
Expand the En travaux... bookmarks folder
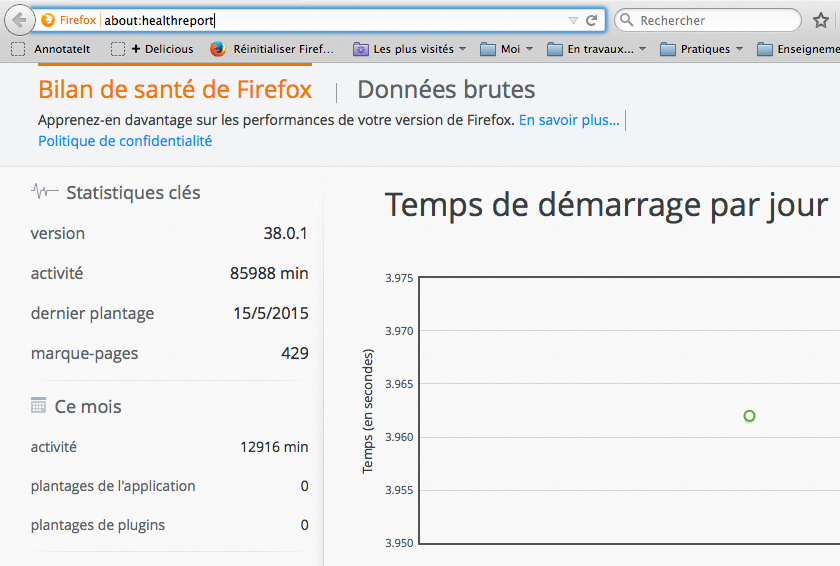coord(597,49)
